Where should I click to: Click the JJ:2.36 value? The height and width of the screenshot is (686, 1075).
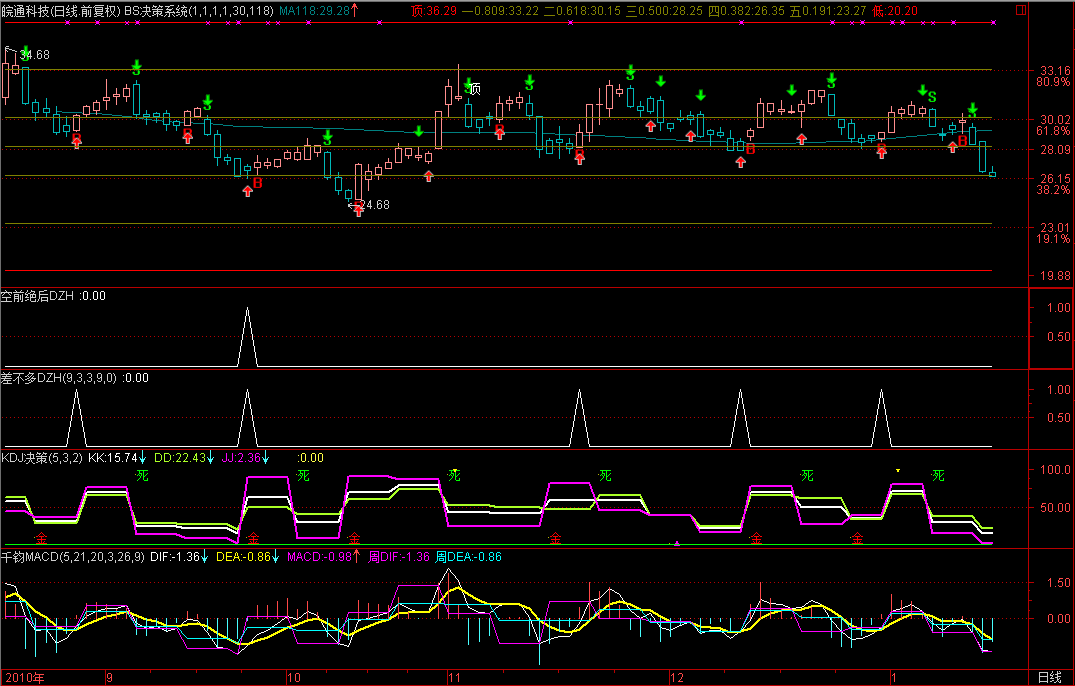click(241, 458)
